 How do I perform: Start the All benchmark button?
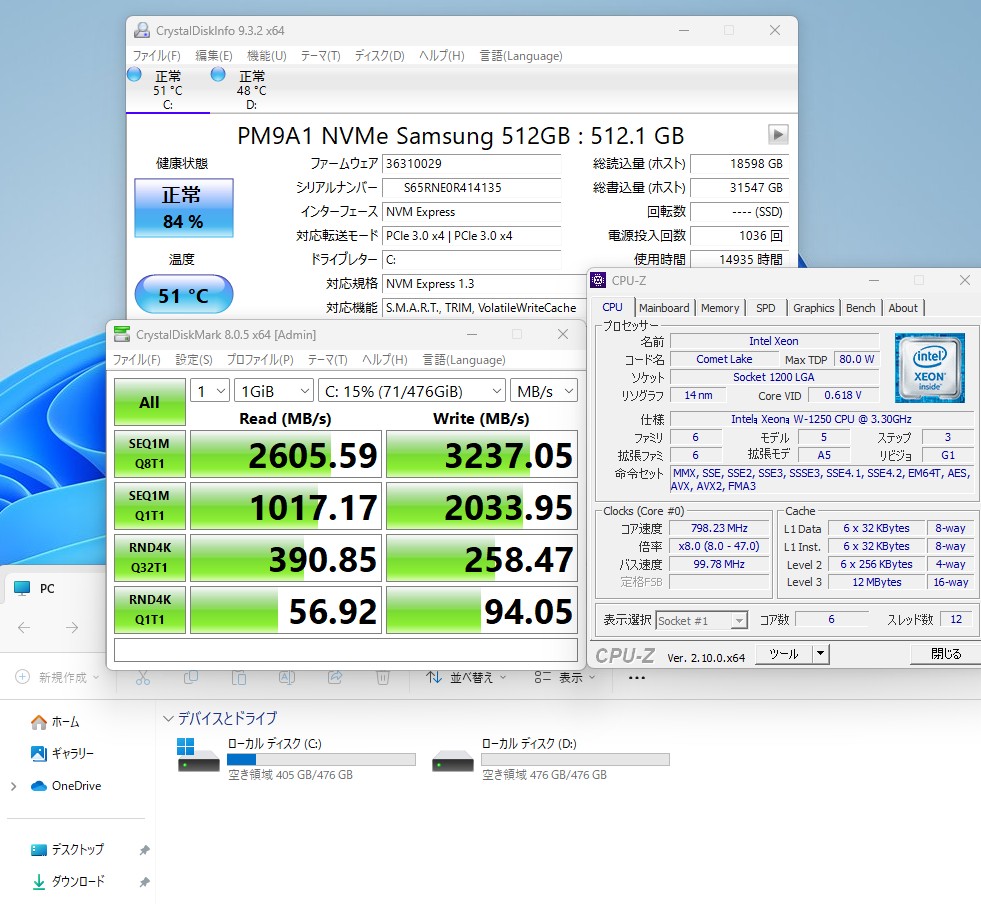150,402
